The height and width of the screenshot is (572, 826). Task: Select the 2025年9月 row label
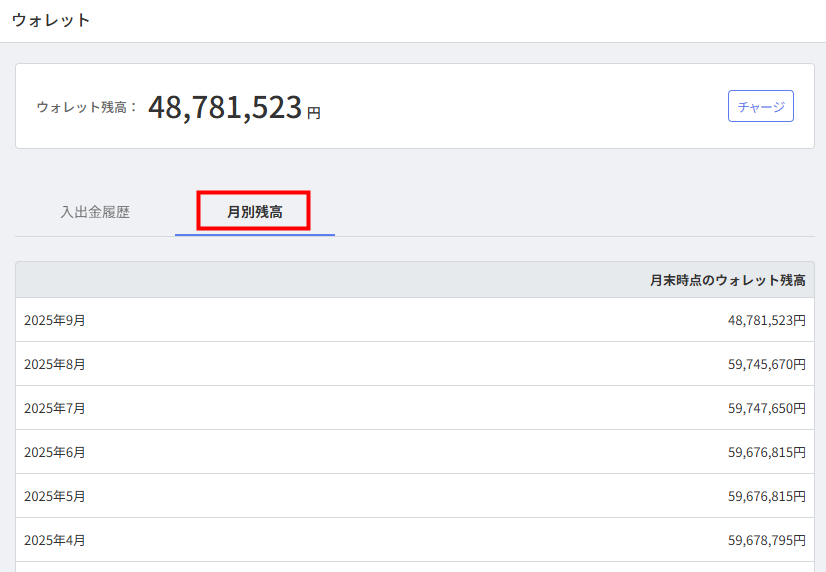tap(55, 320)
